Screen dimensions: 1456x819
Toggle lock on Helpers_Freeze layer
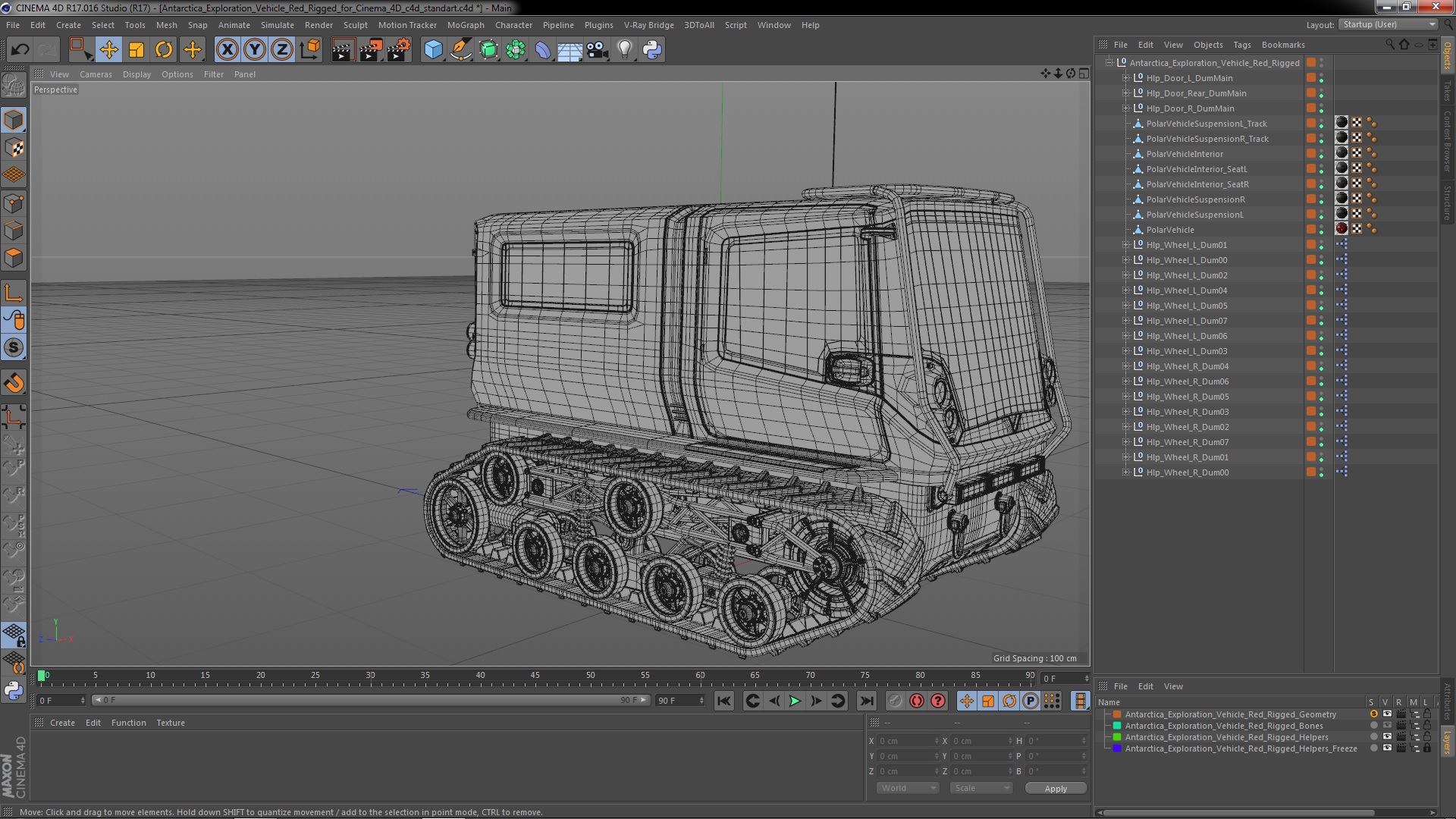tap(1427, 748)
